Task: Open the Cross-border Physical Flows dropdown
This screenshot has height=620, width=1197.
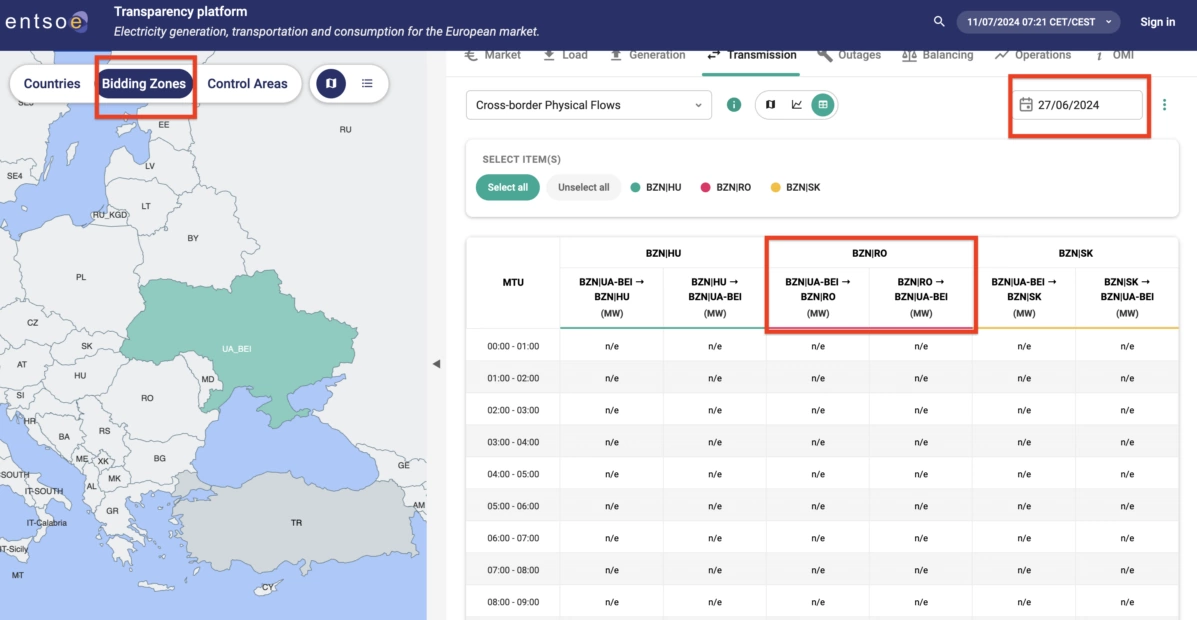Action: (x=589, y=105)
